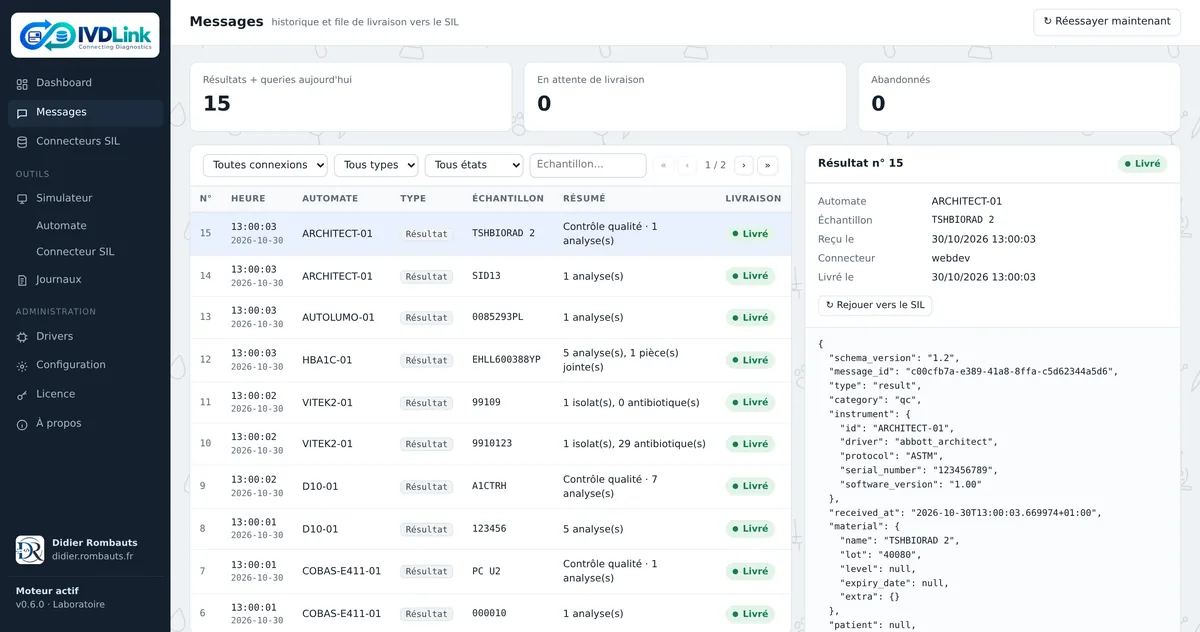Click the Licence key icon
The height and width of the screenshot is (632, 1200).
(x=22, y=395)
